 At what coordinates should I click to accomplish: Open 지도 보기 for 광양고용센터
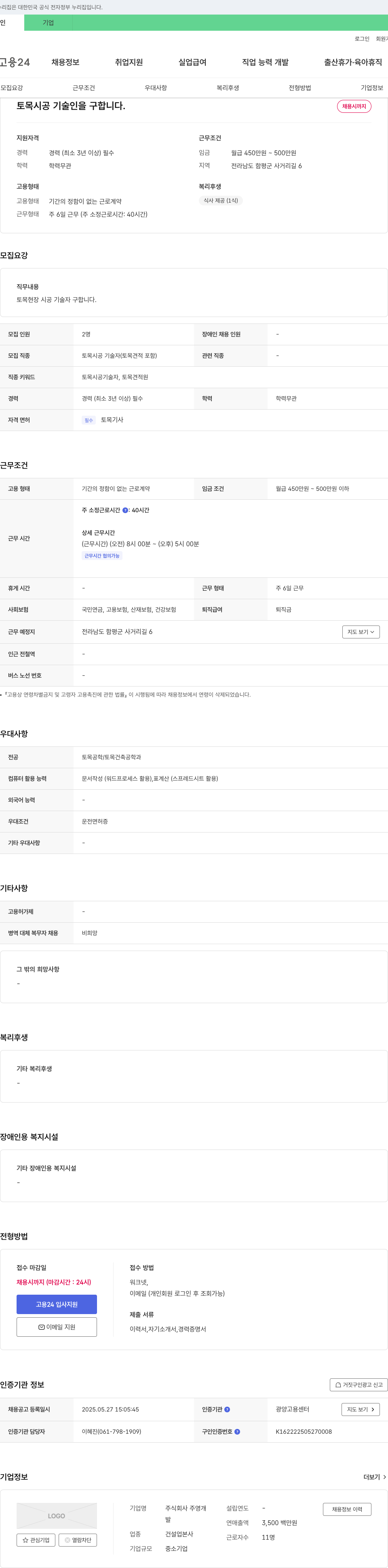click(x=361, y=1409)
